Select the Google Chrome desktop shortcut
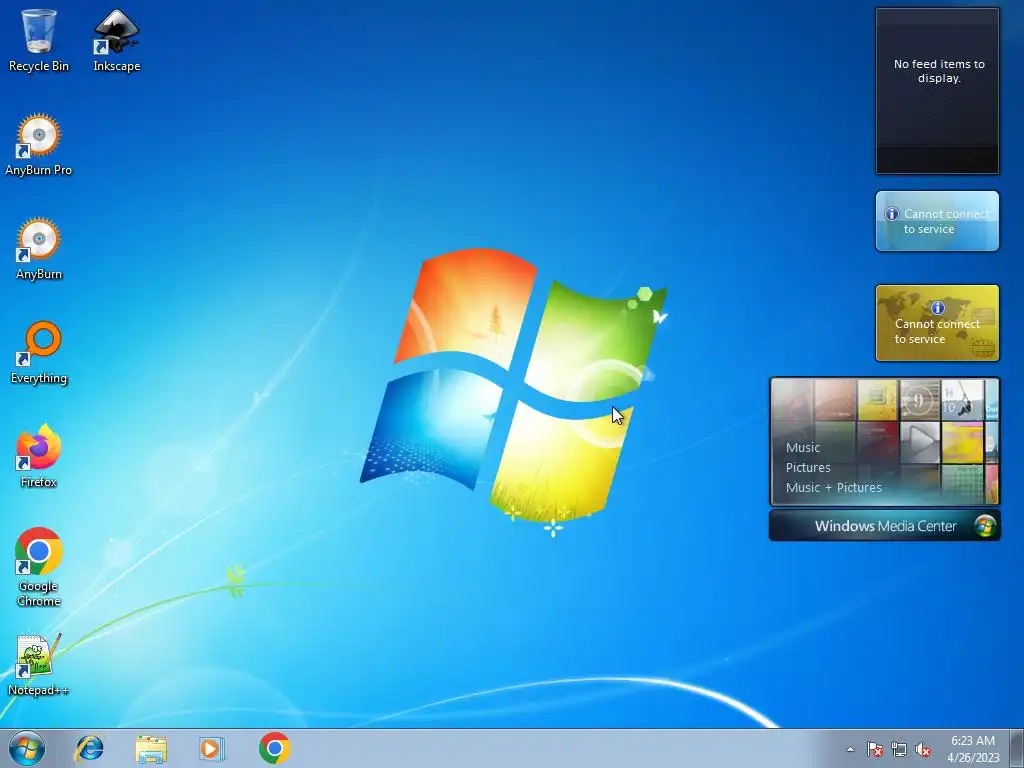This screenshot has height=768, width=1024. pyautogui.click(x=39, y=567)
